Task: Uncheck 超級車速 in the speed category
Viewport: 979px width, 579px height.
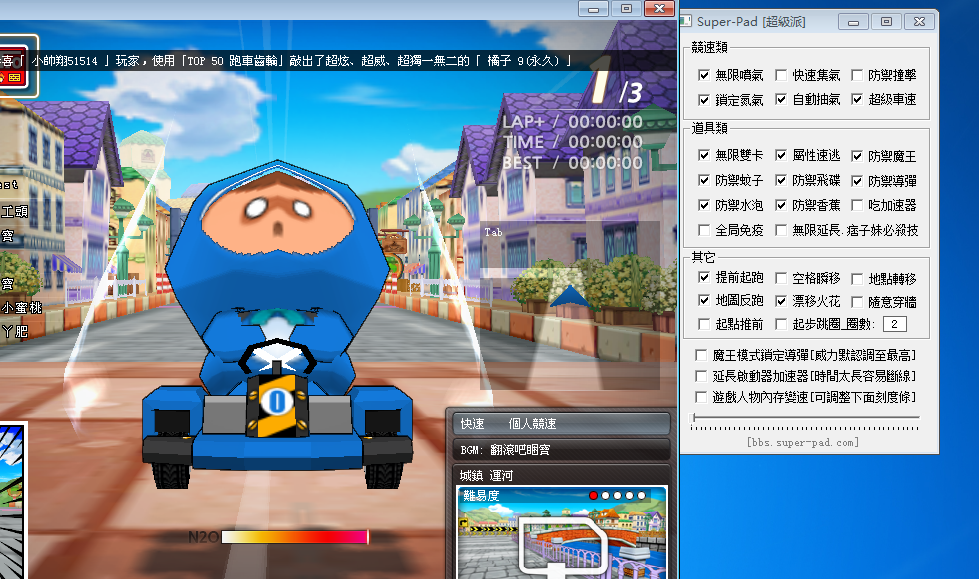Action: pyautogui.click(x=857, y=99)
